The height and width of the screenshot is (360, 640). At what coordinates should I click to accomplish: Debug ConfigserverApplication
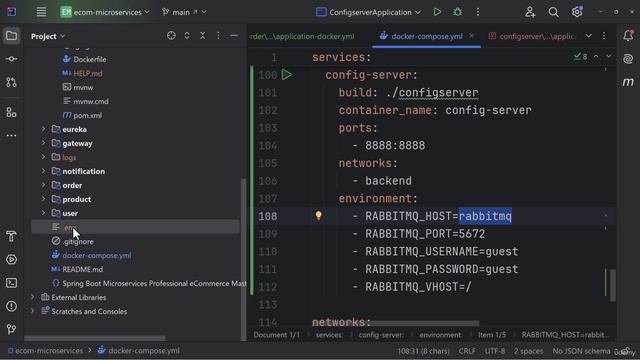[x=458, y=12]
